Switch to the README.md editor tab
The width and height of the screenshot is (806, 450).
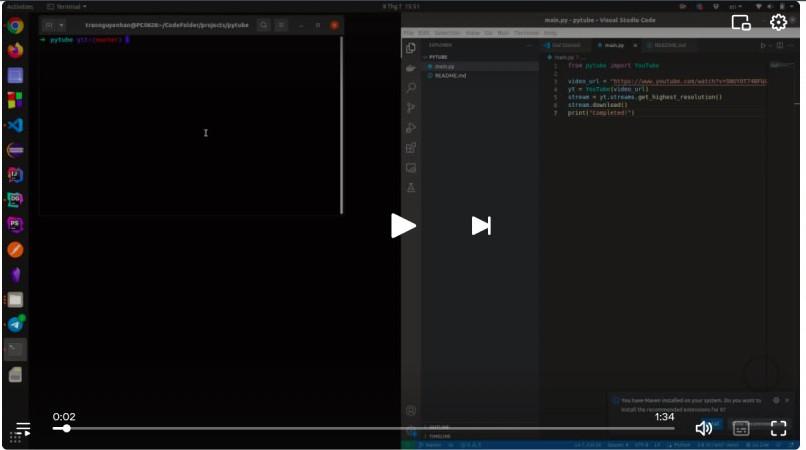[670, 45]
